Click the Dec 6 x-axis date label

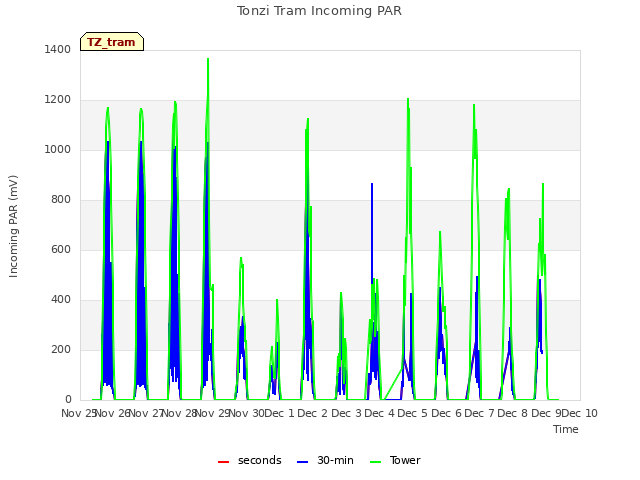coord(446,413)
